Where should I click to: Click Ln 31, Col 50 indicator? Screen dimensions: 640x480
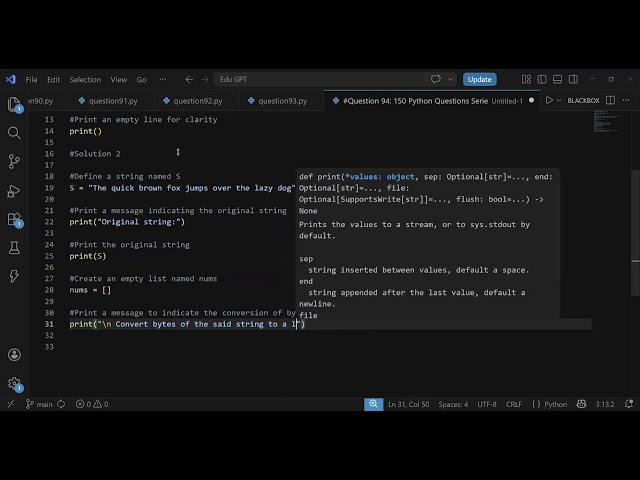point(409,404)
